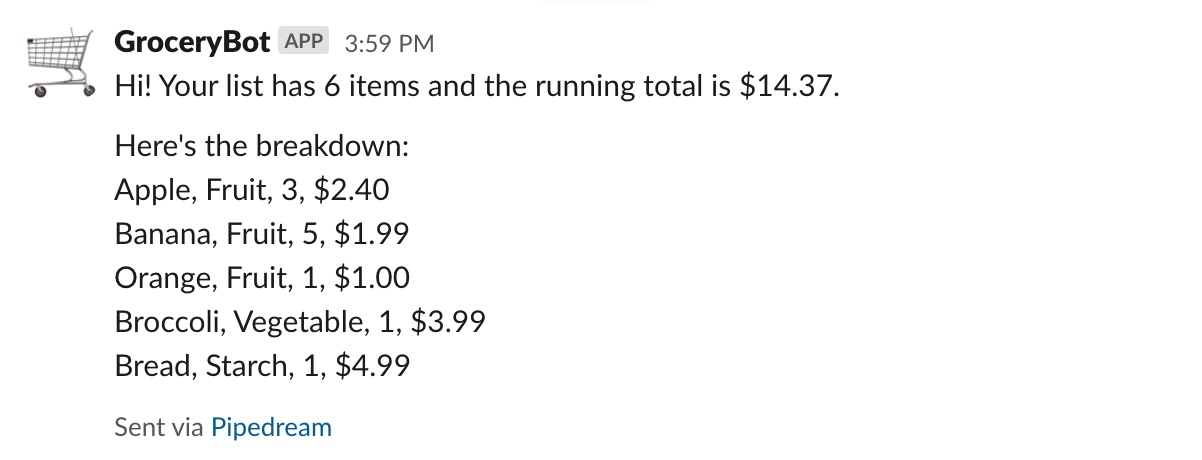Screen dimensions: 1202x460
Task: Click the Broccoli, Vegetable line item
Action: point(300,322)
